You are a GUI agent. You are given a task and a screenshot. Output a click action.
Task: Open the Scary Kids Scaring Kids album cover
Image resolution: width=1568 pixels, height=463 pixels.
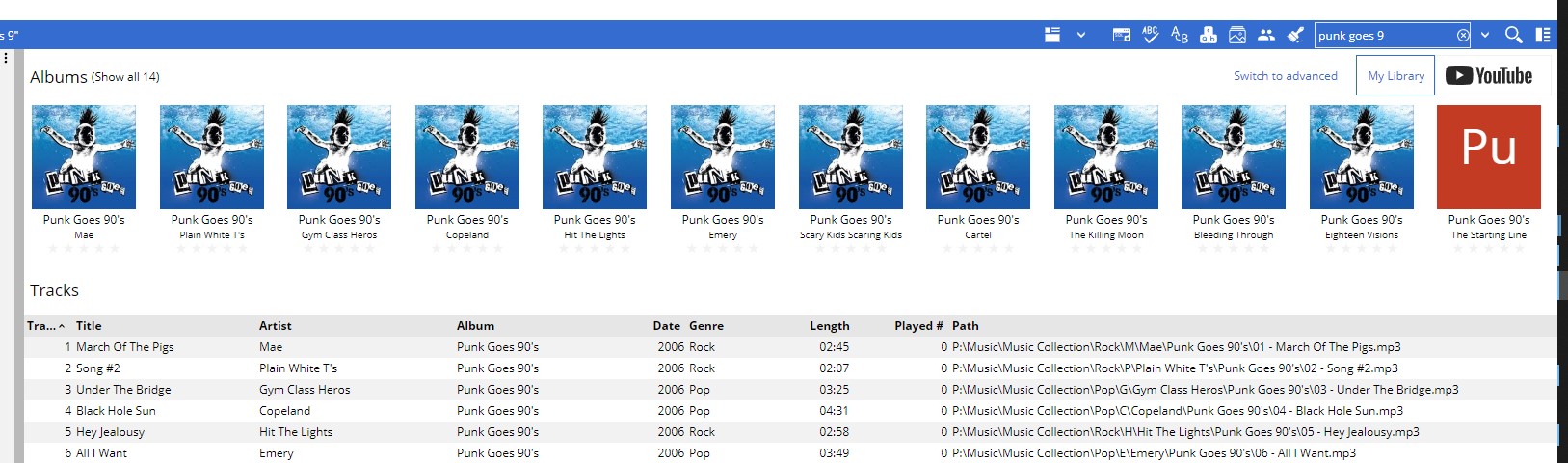pos(851,157)
